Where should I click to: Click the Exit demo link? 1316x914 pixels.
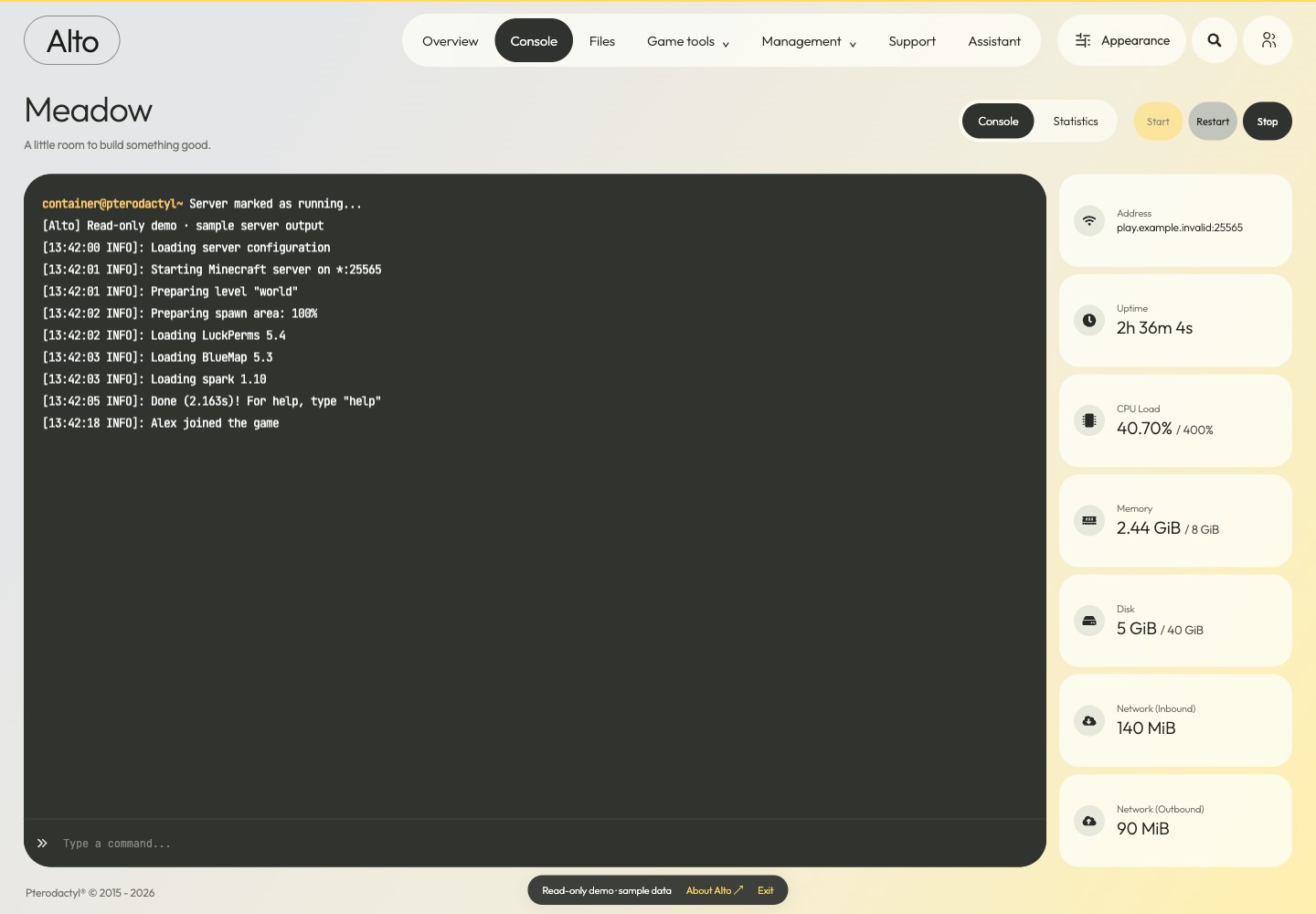click(766, 890)
